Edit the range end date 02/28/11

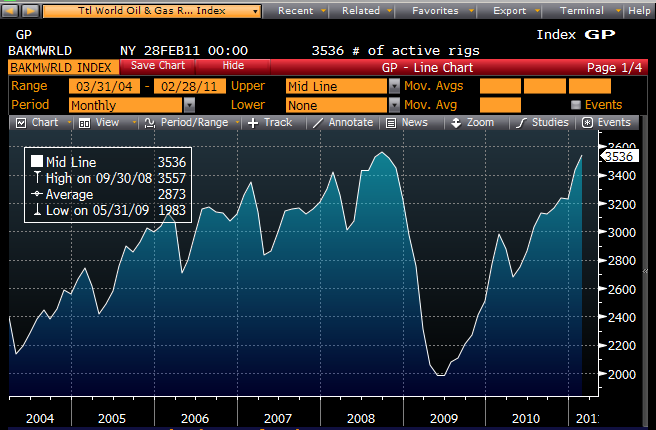point(190,86)
